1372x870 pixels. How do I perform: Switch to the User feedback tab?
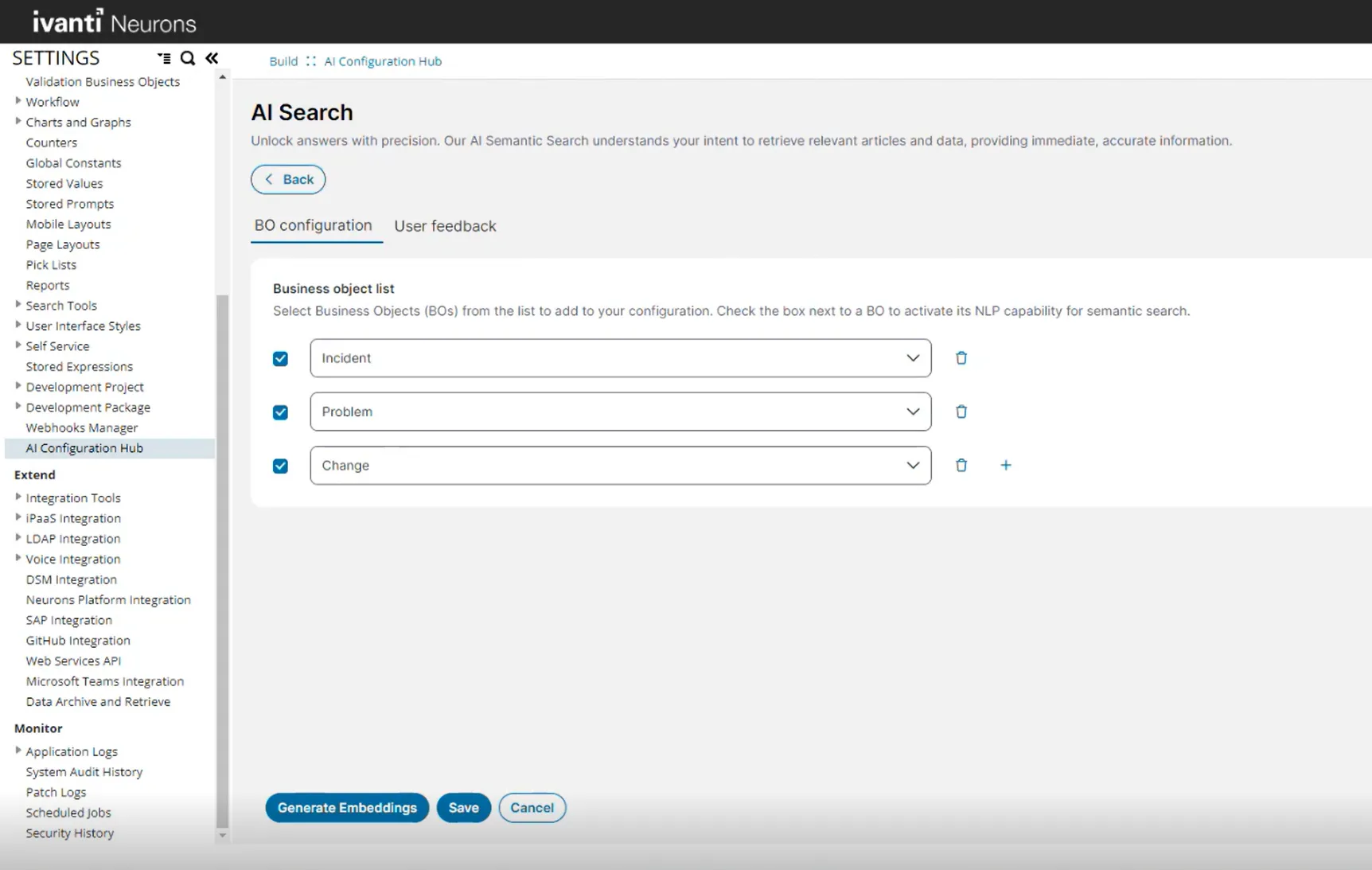(x=445, y=226)
